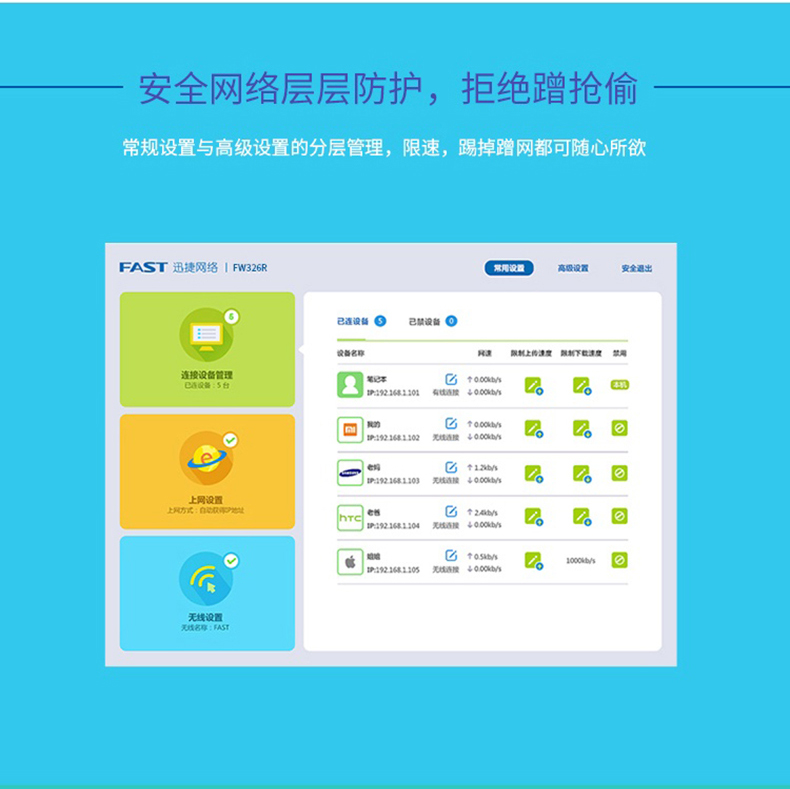This screenshot has width=790, height=789.
Task: Set upload limit for Apple device
Action: tap(534, 561)
